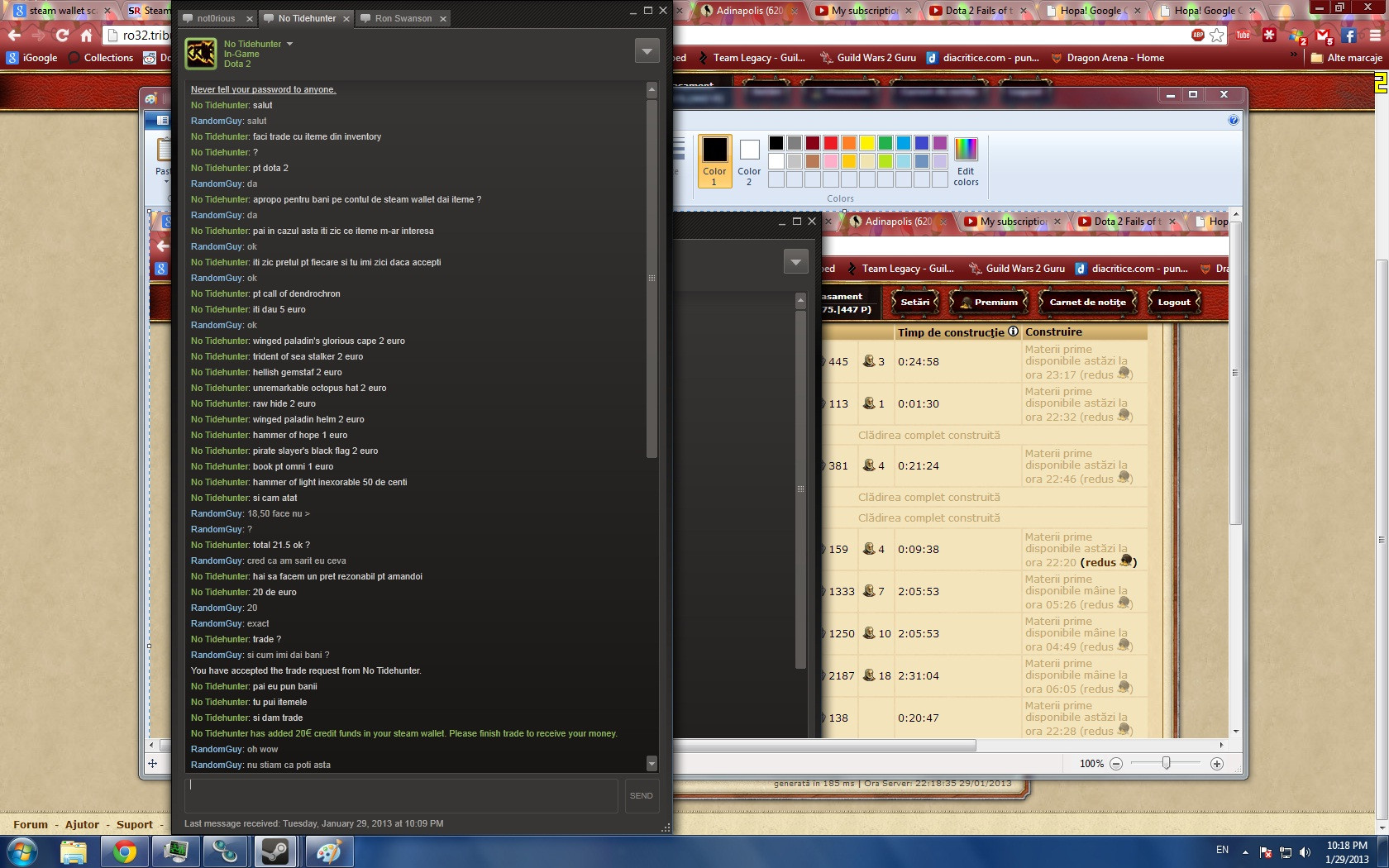The height and width of the screenshot is (868, 1389).
Task: Open Edit colors in Paint
Action: point(966,161)
